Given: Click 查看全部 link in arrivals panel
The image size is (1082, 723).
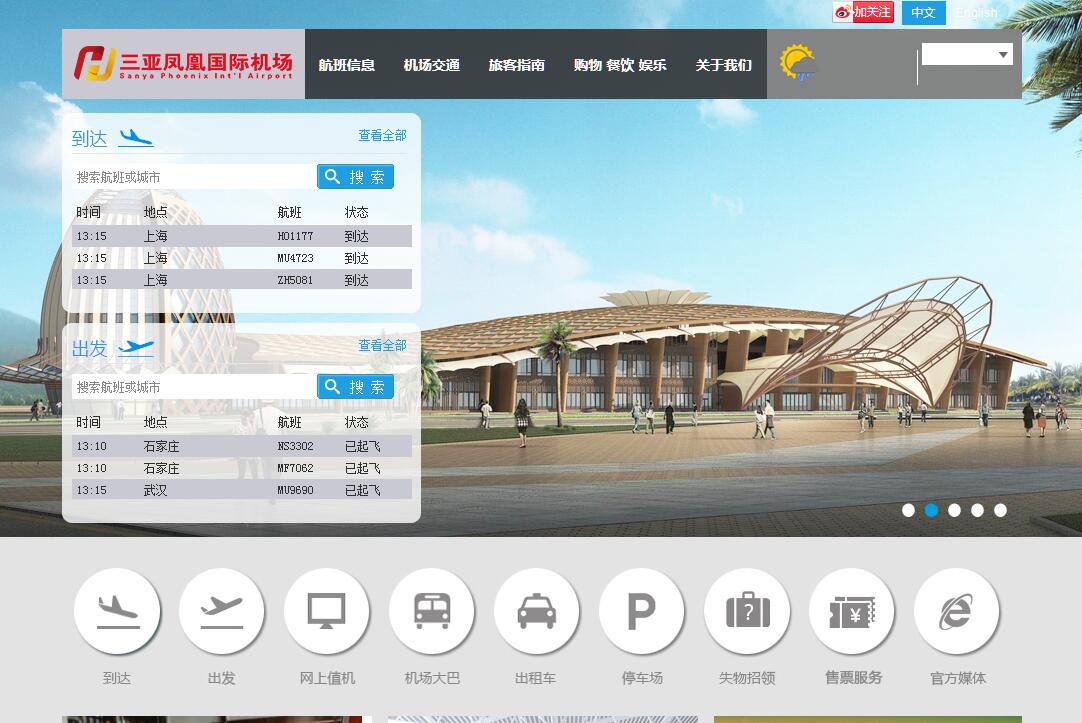Looking at the screenshot, I should 382,136.
